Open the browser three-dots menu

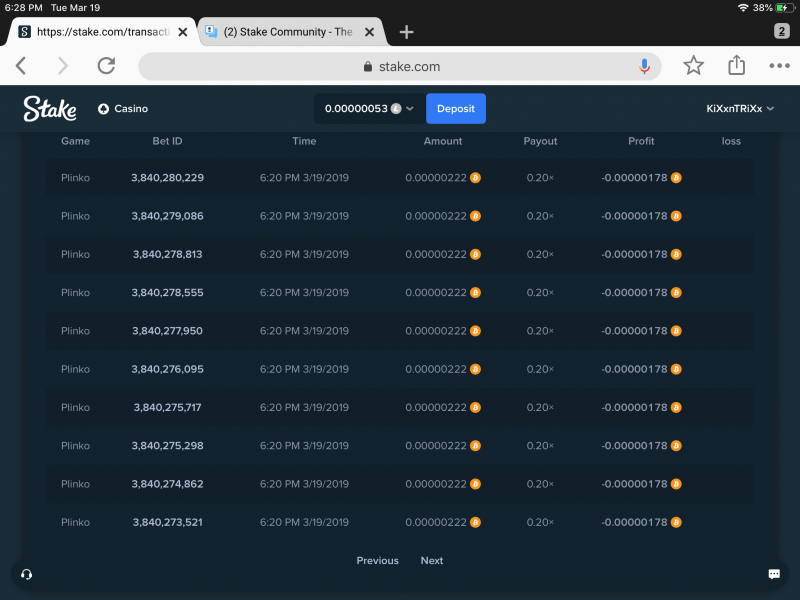pos(779,66)
